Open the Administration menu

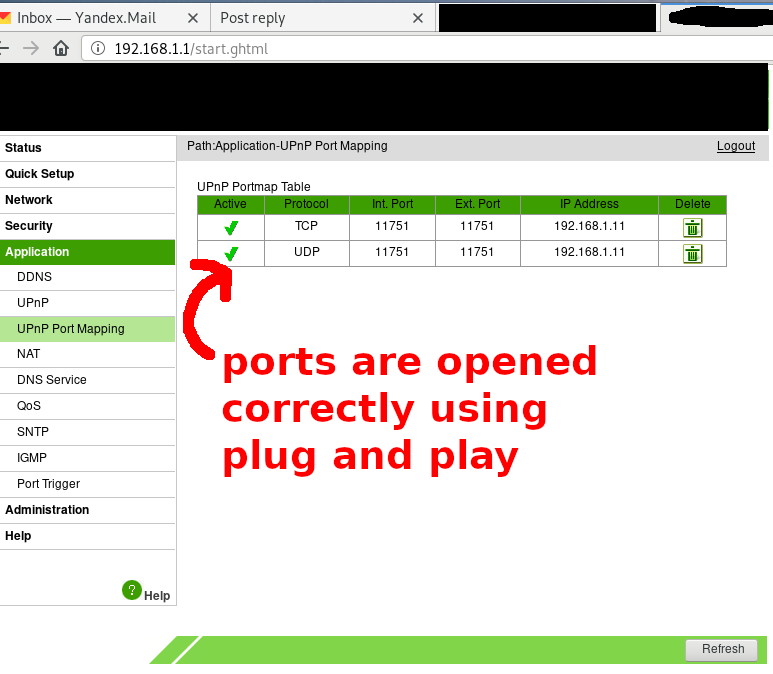pyautogui.click(x=88, y=510)
